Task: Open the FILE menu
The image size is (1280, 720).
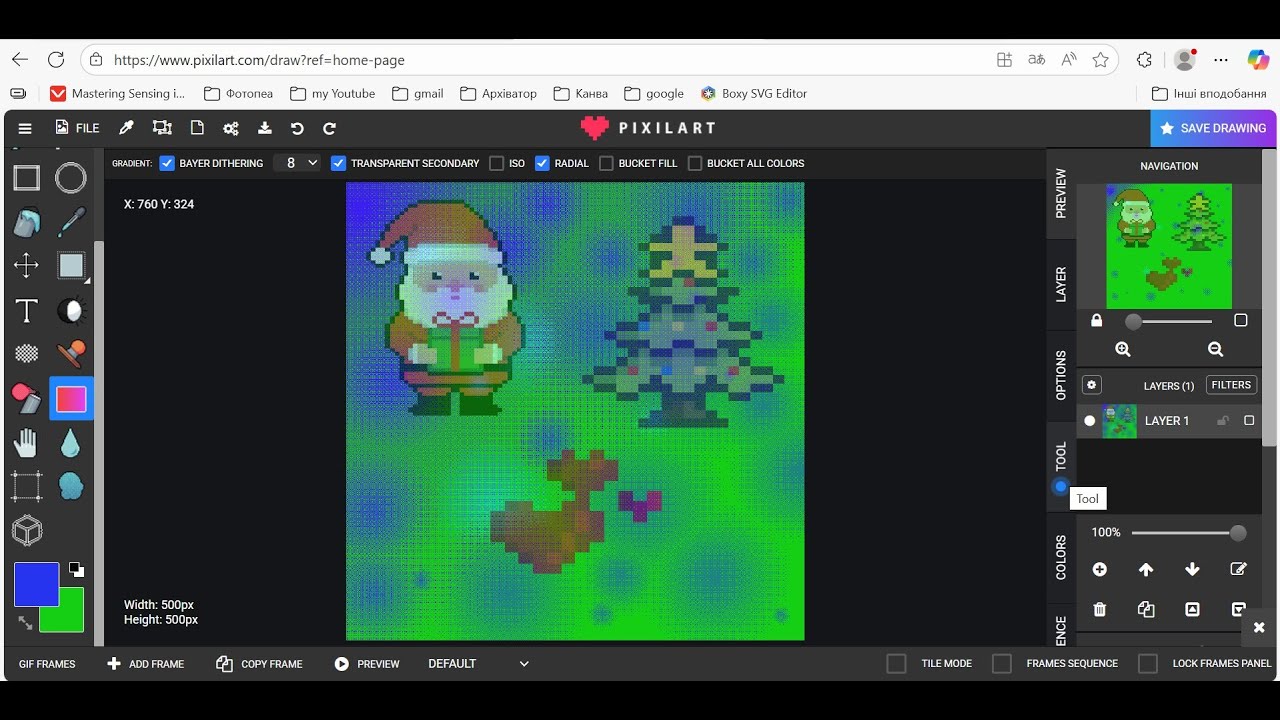Action: (x=77, y=128)
